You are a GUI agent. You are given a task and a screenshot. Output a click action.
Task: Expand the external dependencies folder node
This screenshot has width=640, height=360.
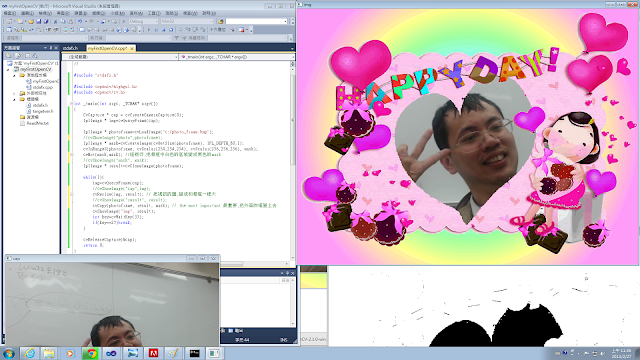tap(14, 93)
